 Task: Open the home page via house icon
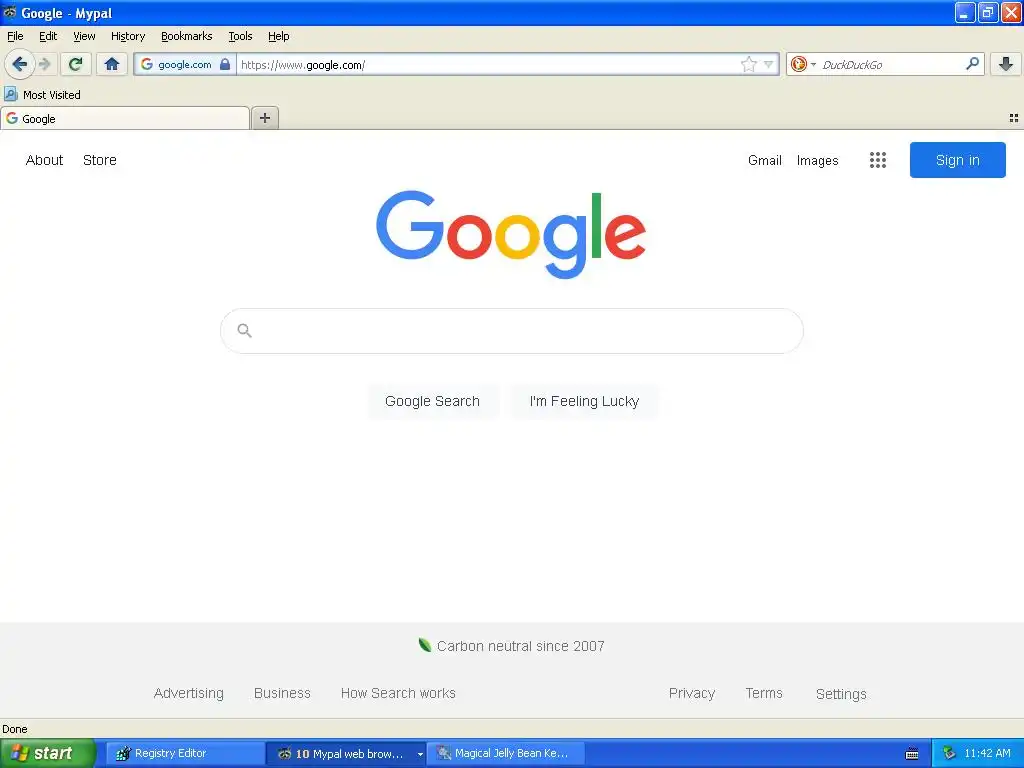[112, 64]
